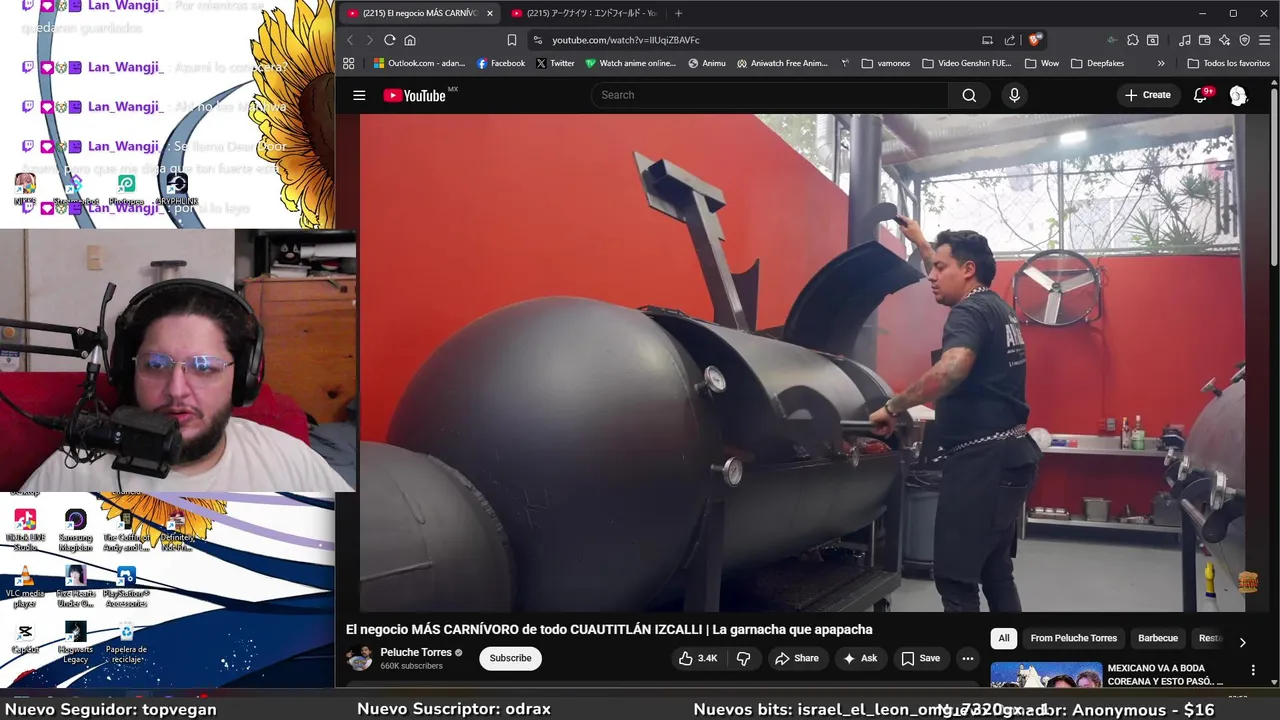Select the All recommendation chip
The height and width of the screenshot is (720, 1280).
click(1004, 638)
